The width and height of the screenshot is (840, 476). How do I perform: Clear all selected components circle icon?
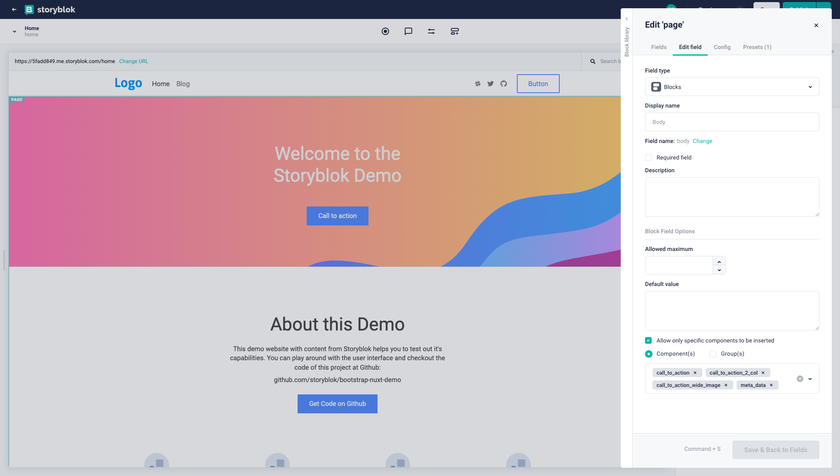click(x=800, y=379)
